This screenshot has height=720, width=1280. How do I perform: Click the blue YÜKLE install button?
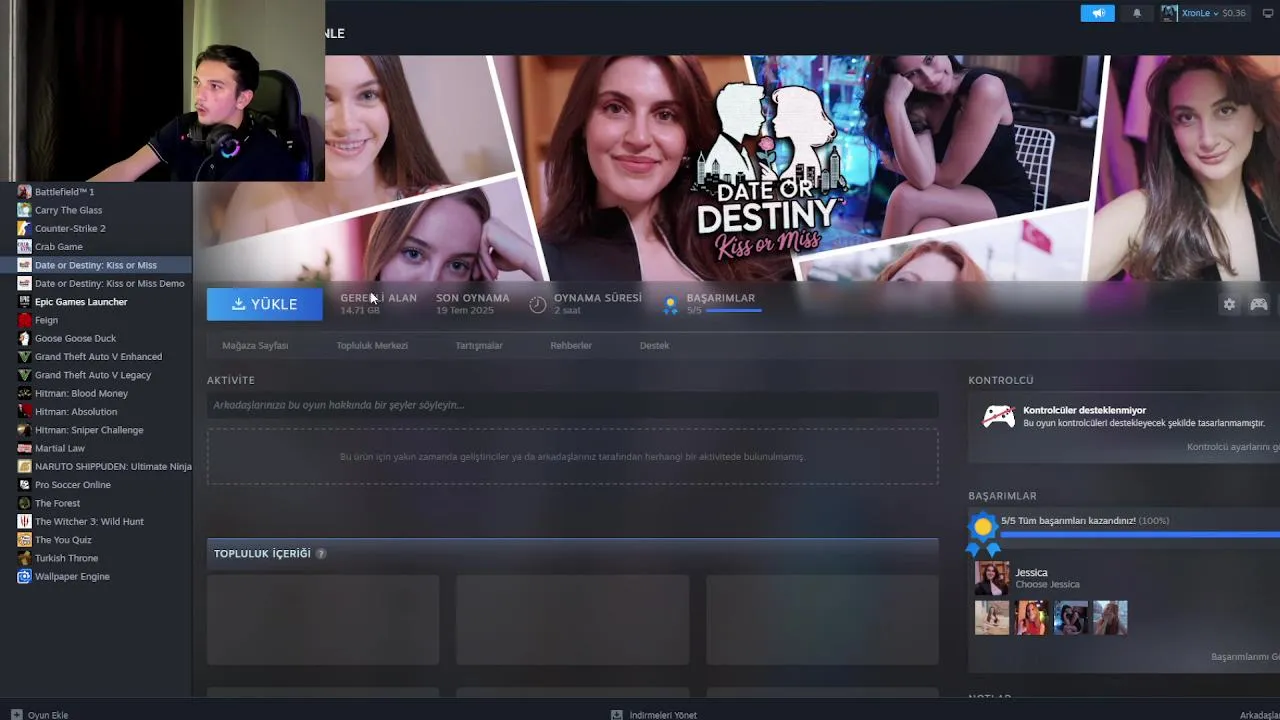point(265,304)
